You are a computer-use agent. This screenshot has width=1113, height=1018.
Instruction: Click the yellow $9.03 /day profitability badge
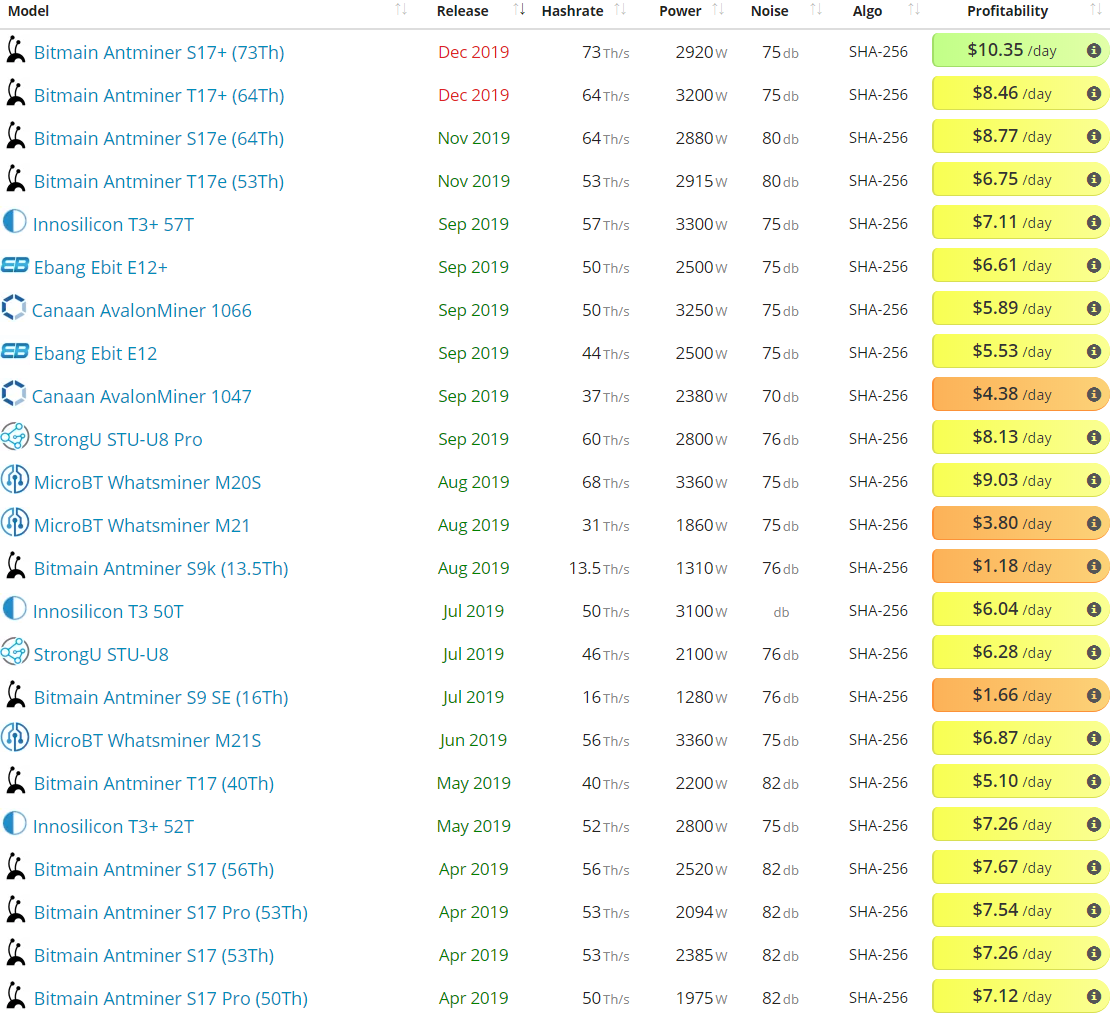coord(1021,481)
